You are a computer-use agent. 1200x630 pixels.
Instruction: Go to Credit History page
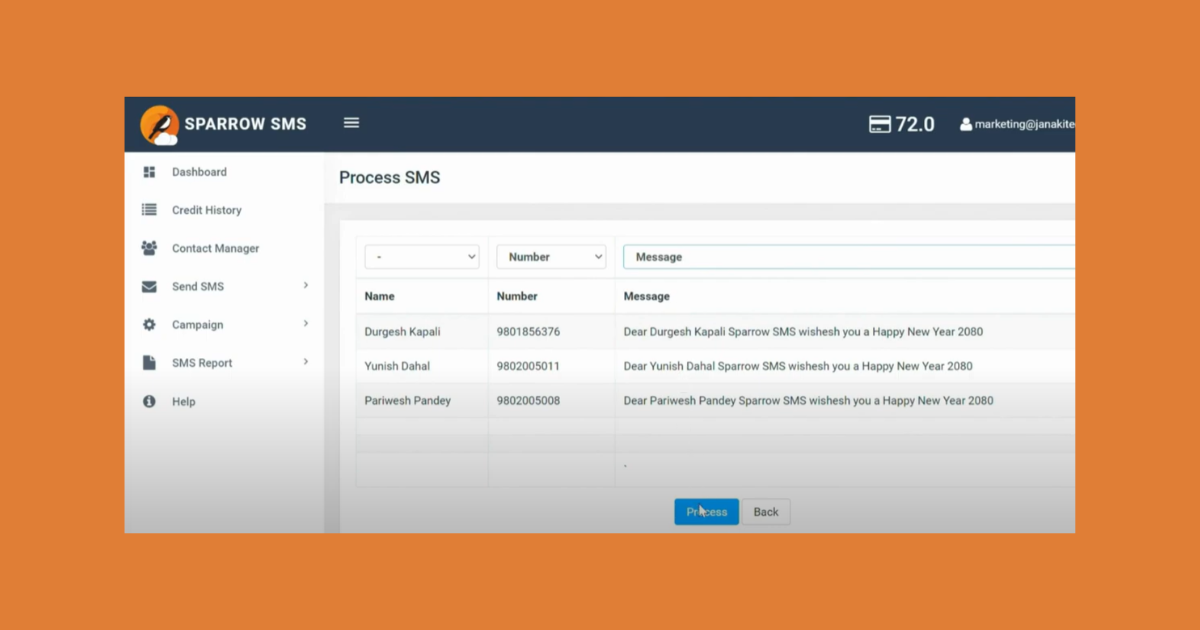coord(207,210)
